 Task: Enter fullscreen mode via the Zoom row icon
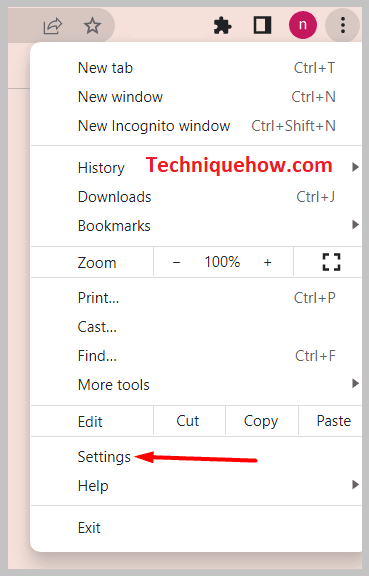point(331,262)
